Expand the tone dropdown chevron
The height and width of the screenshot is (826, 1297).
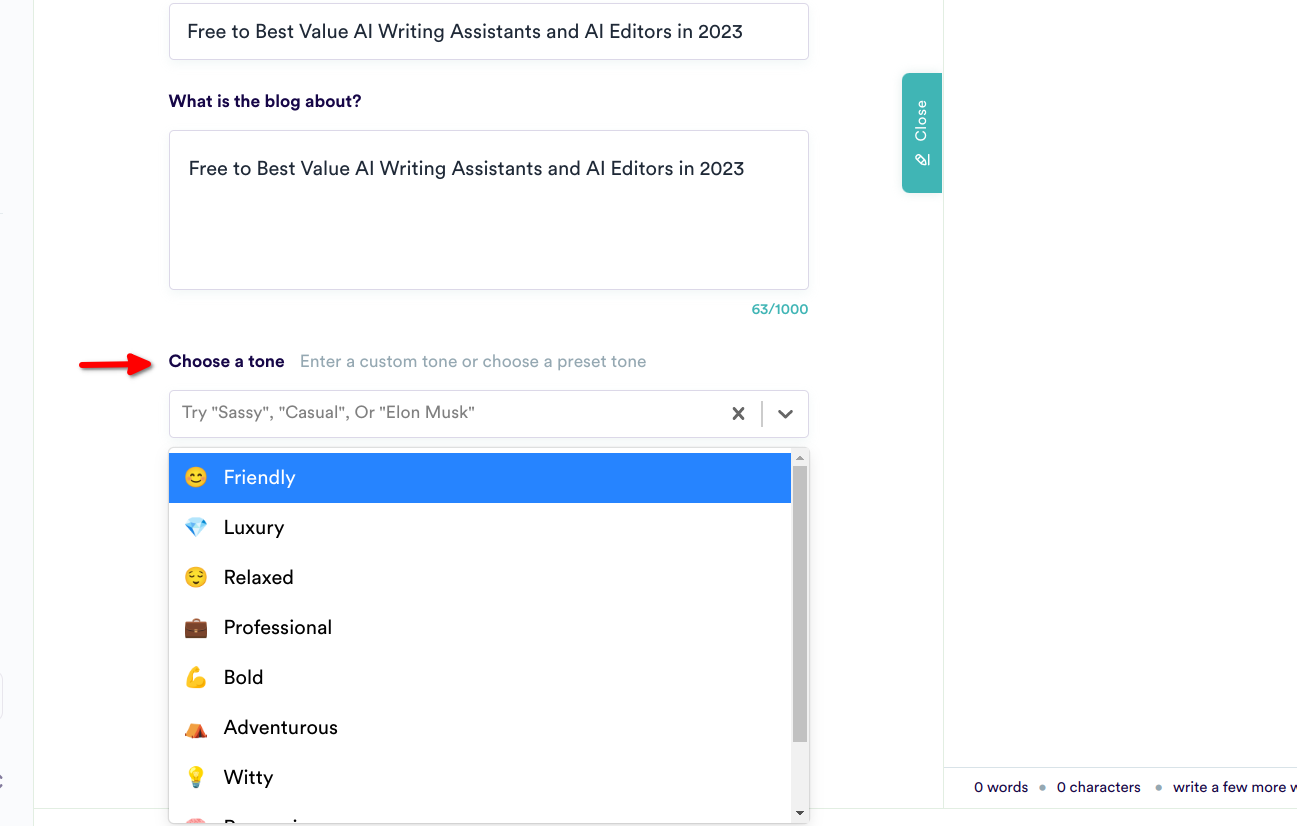(x=785, y=413)
